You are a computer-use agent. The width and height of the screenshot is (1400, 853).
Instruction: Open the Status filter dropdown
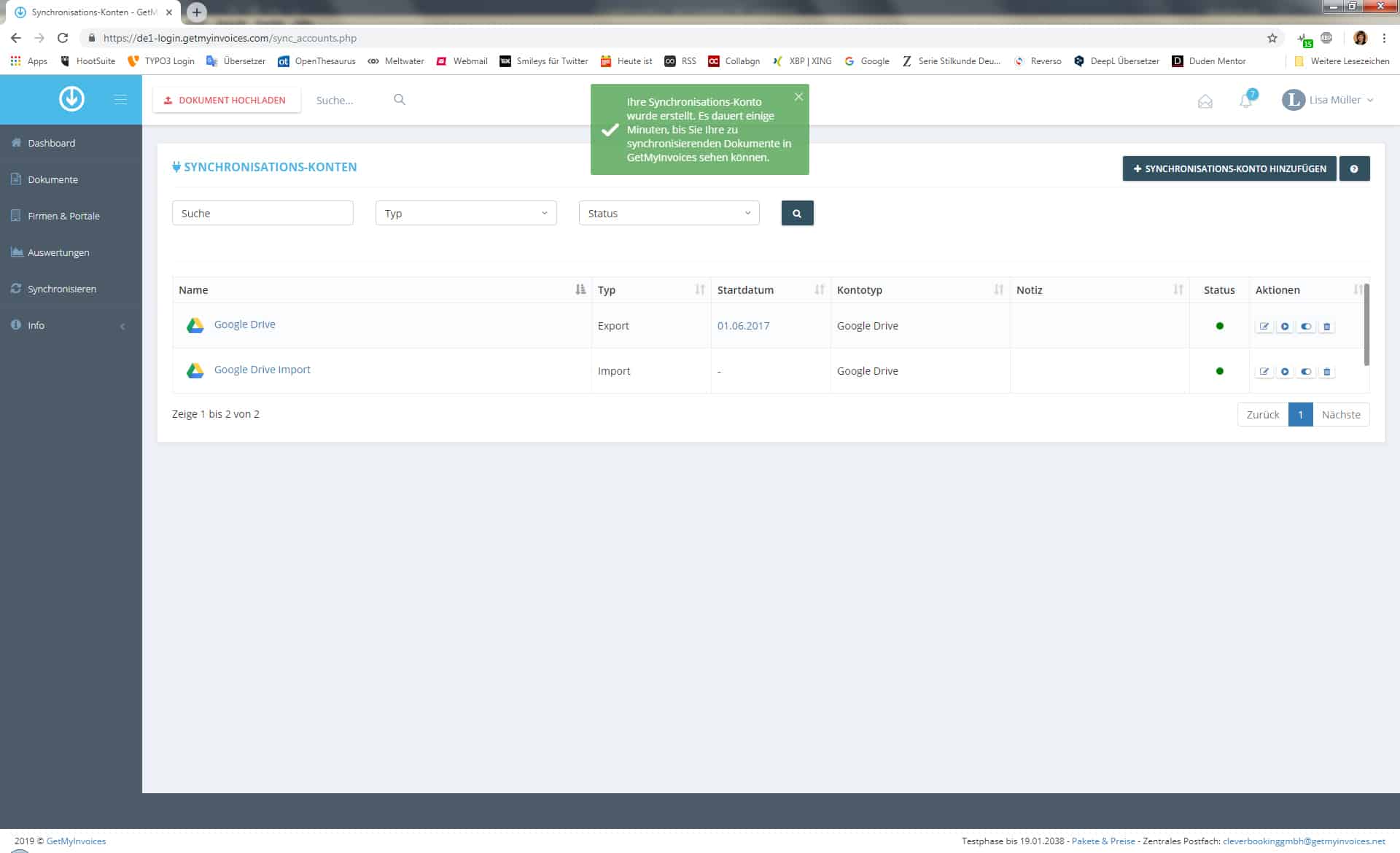(x=669, y=213)
